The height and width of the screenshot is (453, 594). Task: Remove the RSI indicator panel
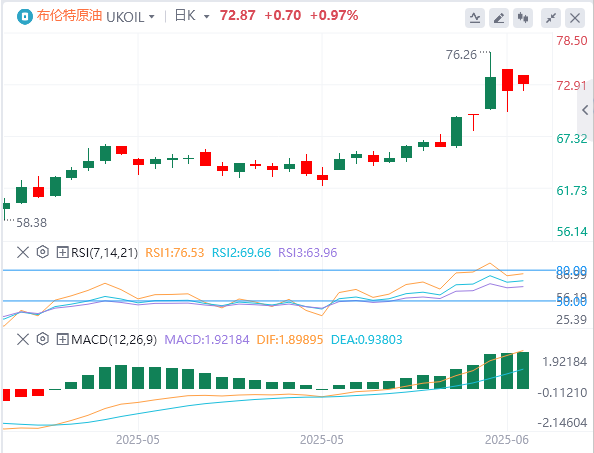(x=23, y=252)
